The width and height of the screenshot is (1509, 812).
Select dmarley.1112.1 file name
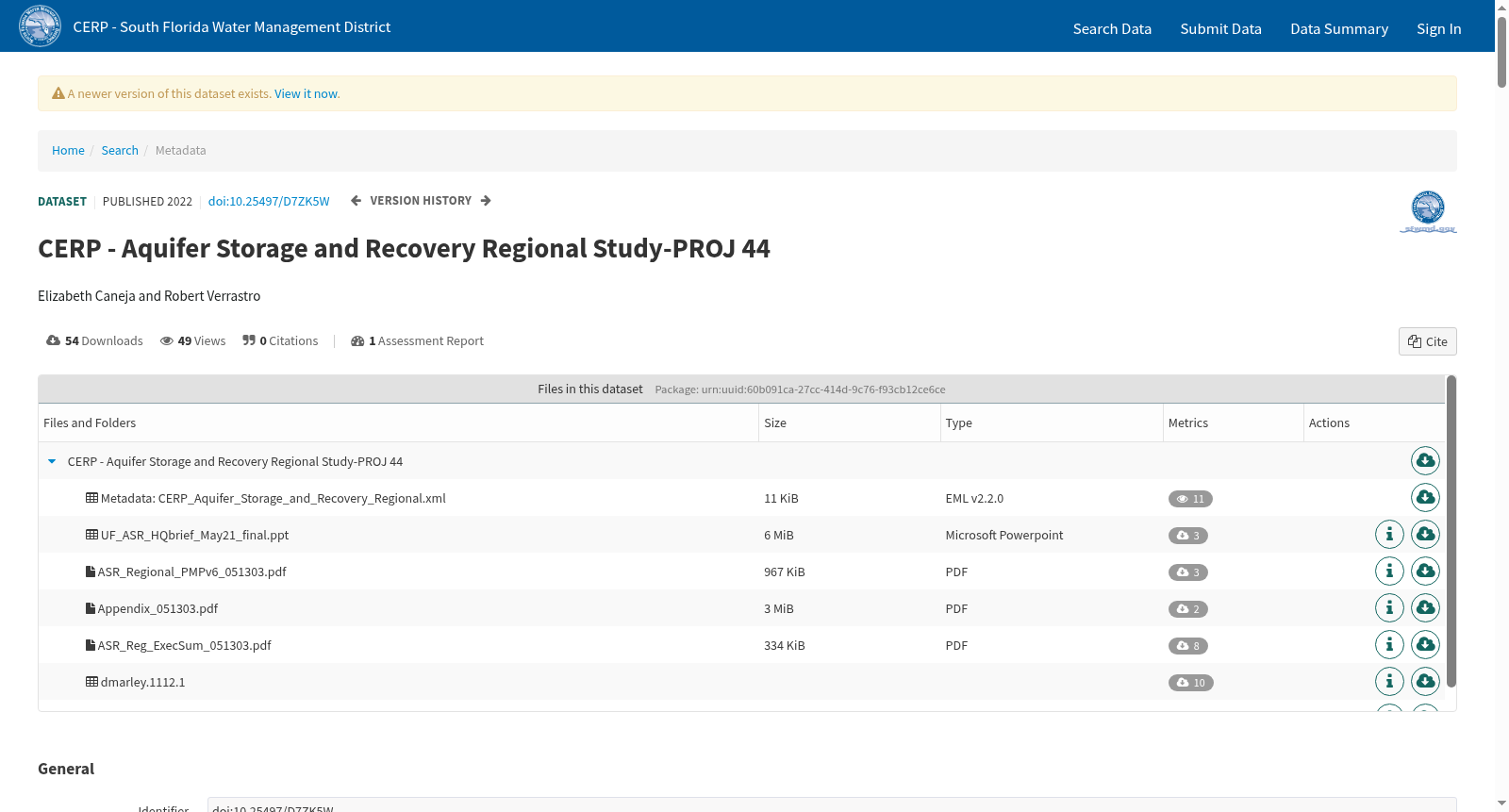(x=142, y=682)
